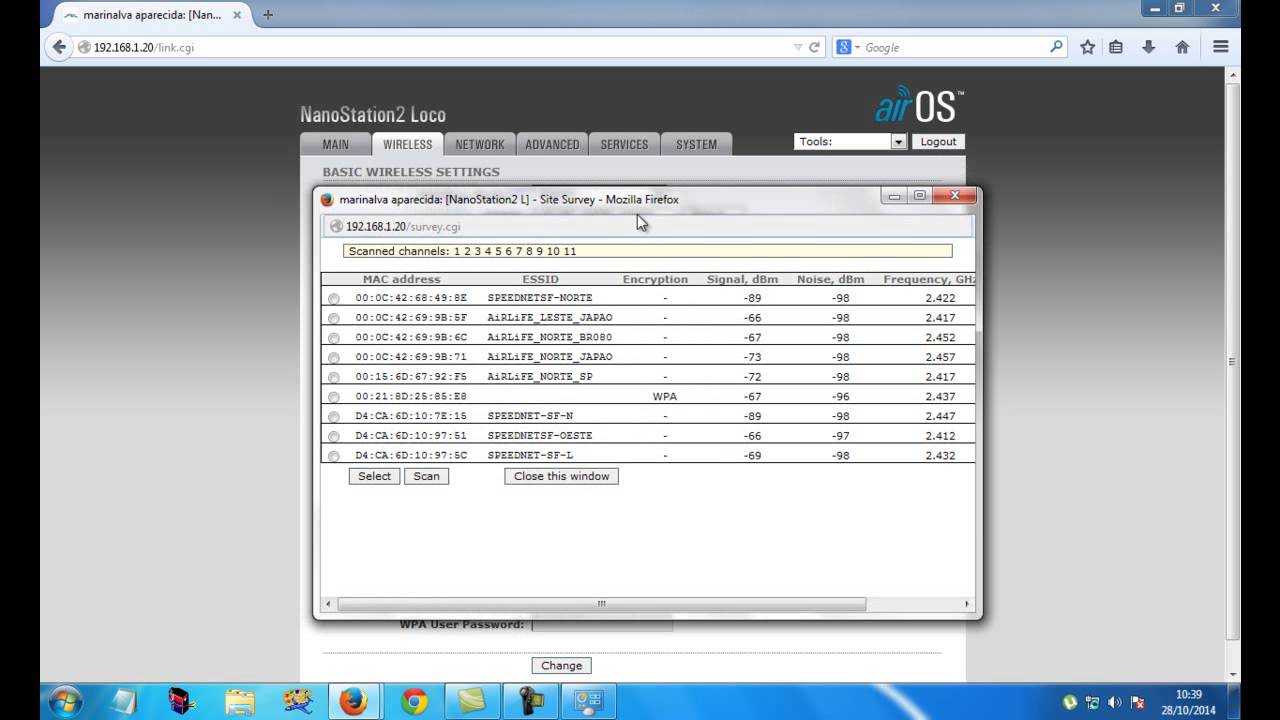This screenshot has width=1280, height=720.
Task: Open the downloads arrow icon
Action: coord(1150,47)
